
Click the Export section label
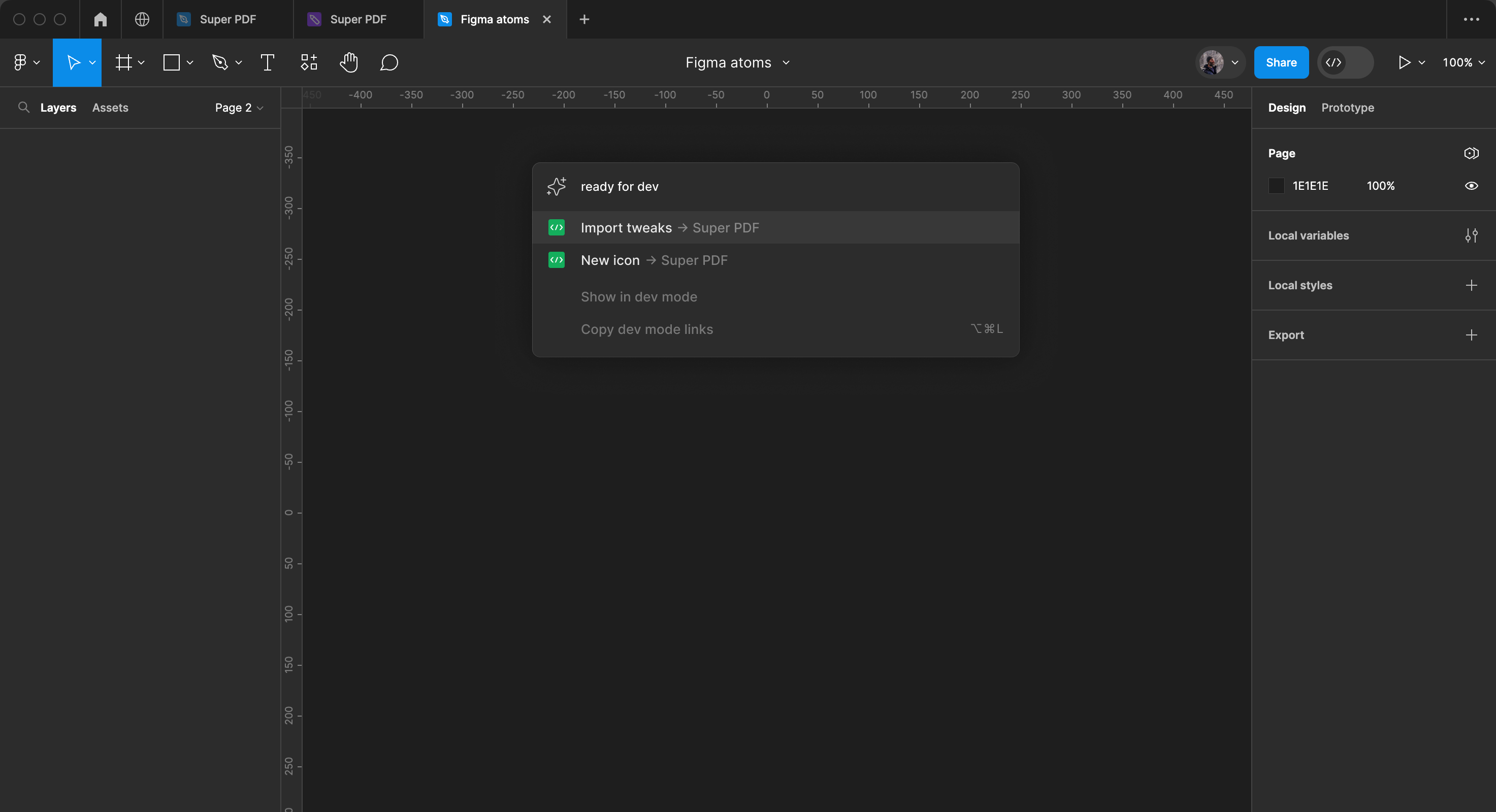click(1286, 335)
